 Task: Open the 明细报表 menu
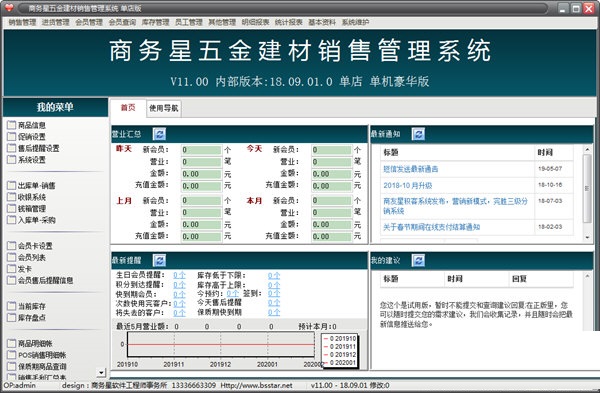click(255, 22)
